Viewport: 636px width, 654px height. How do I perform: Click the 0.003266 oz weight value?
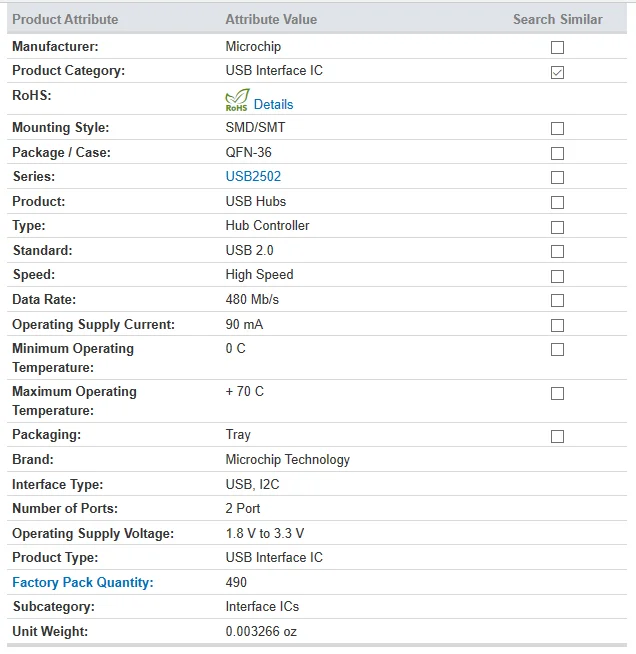point(261,631)
